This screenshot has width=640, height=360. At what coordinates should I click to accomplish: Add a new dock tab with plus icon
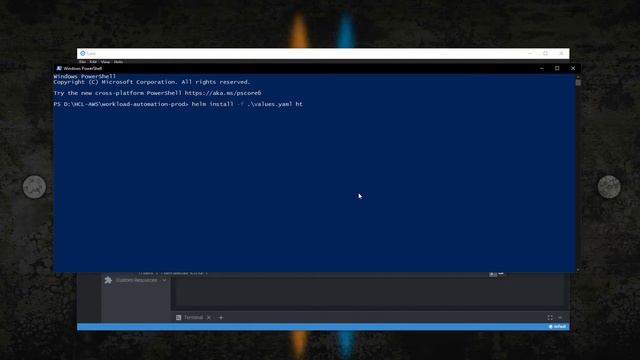click(221, 318)
